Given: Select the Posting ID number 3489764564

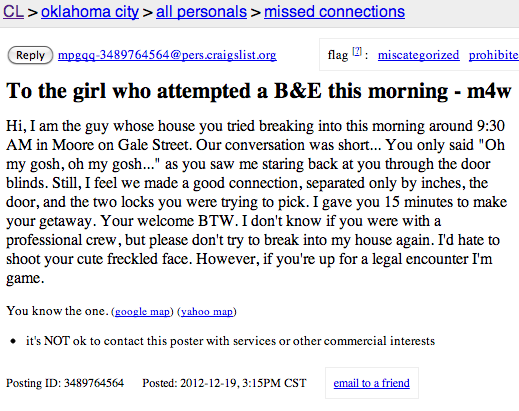Looking at the screenshot, I should pos(94,383).
